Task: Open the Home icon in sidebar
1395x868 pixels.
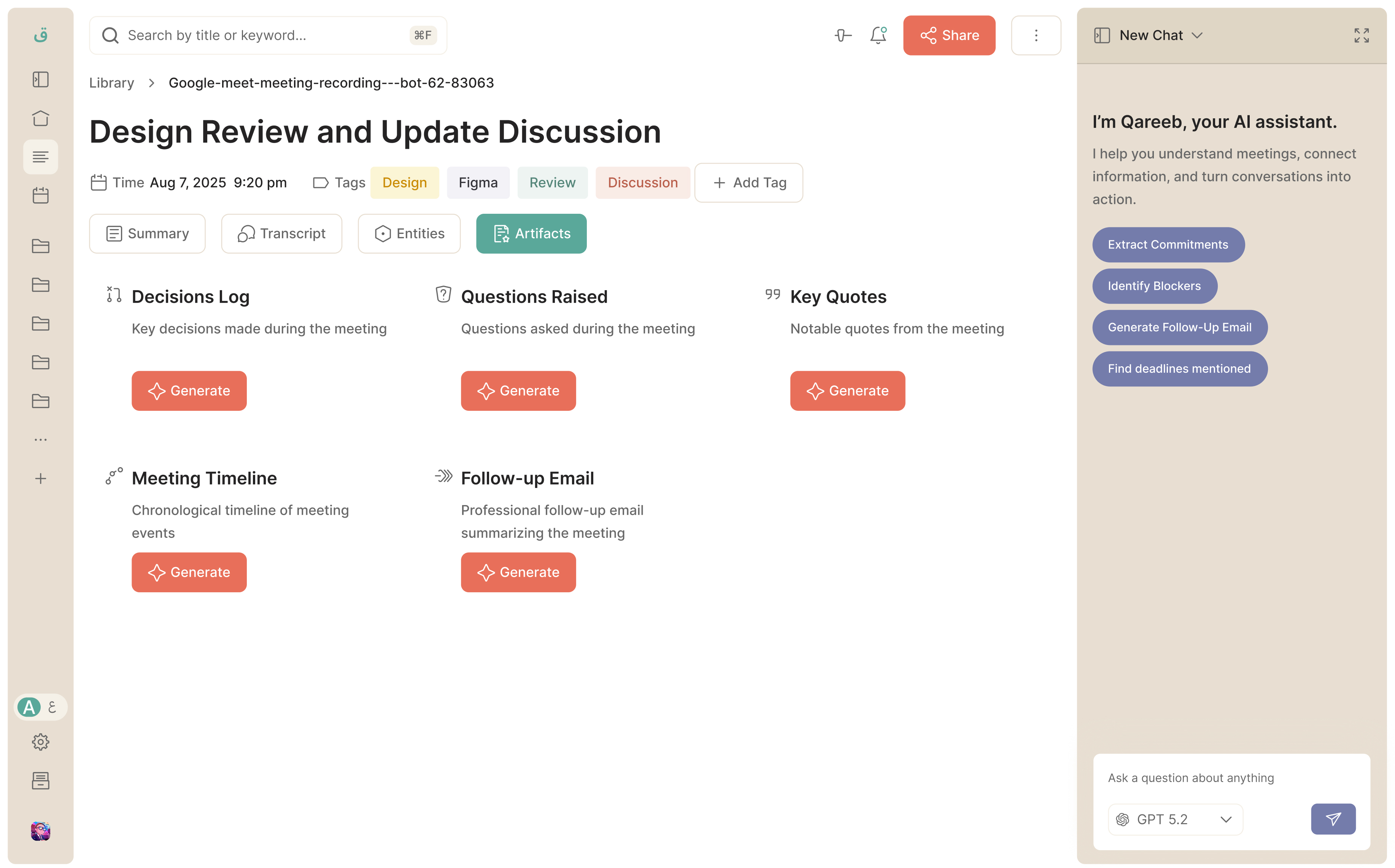Action: point(40,118)
